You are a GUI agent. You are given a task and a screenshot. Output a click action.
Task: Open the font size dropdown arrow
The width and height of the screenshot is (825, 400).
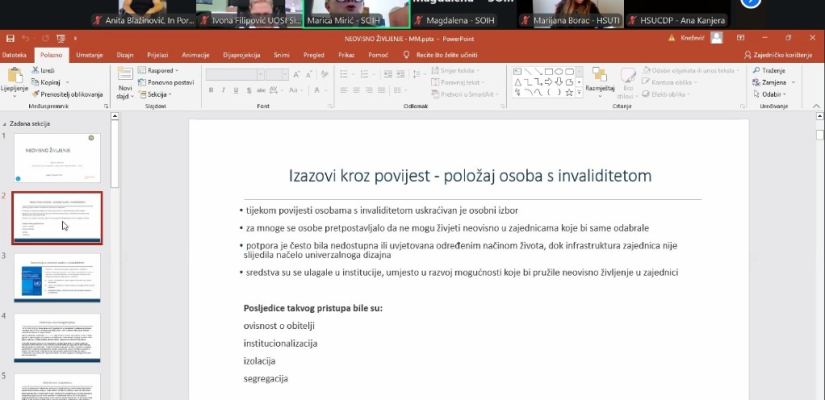(x=285, y=75)
